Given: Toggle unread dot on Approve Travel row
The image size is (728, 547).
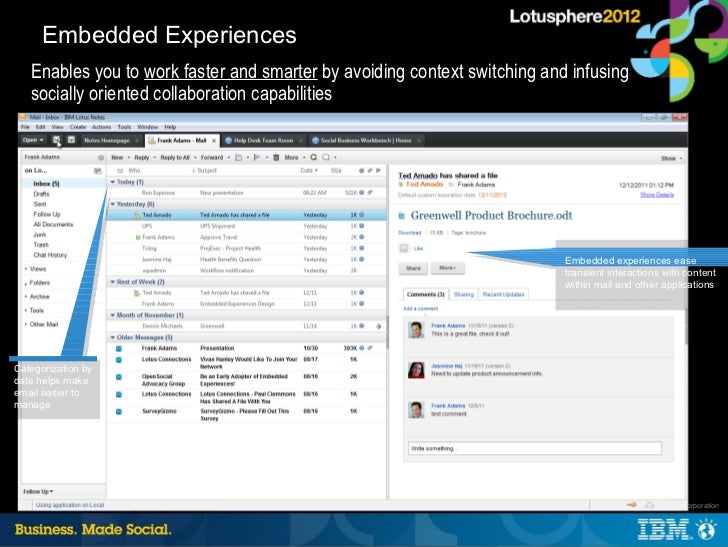Looking at the screenshot, I should pos(362,237).
